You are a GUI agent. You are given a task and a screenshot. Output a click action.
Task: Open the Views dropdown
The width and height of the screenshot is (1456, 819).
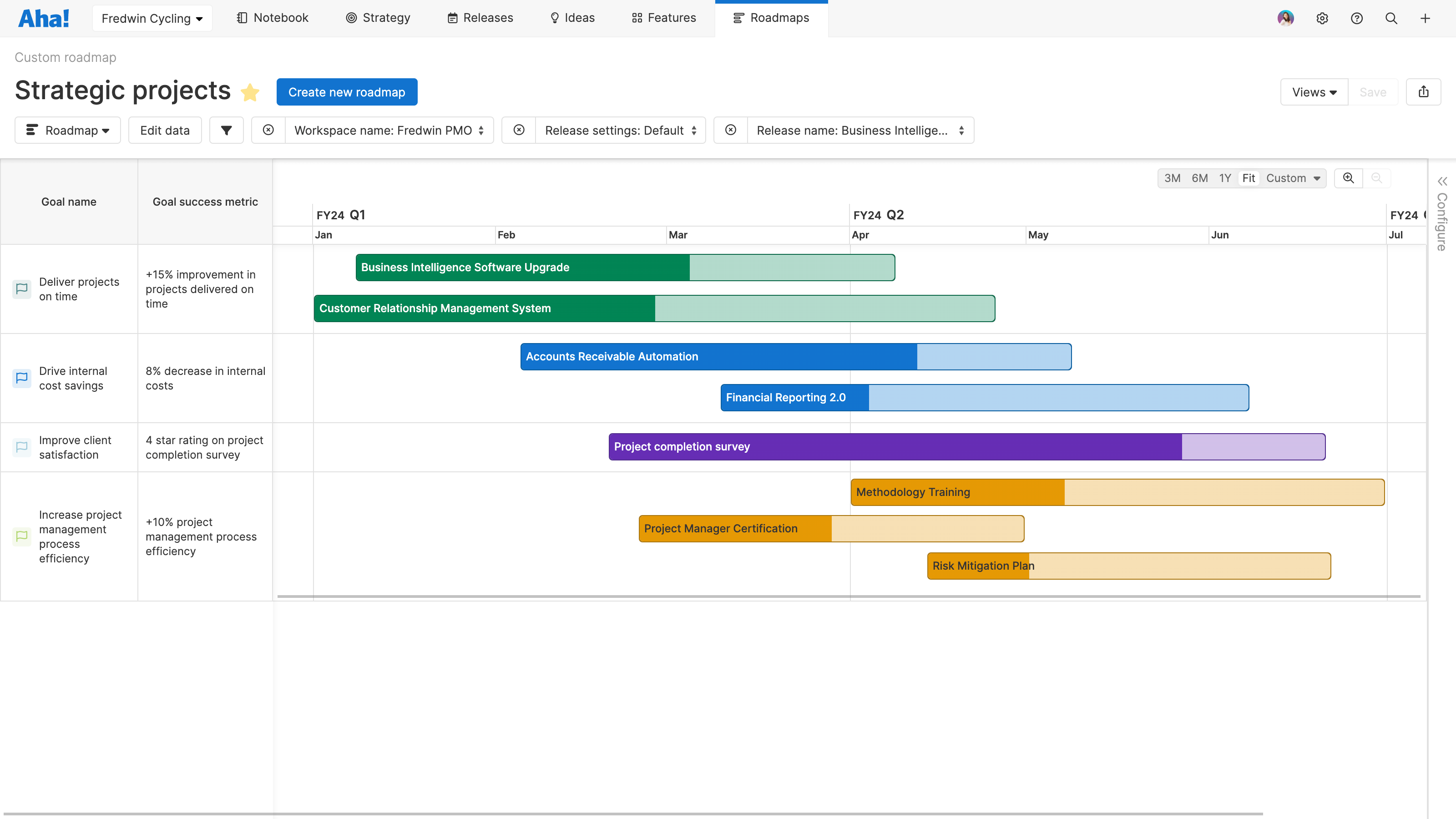click(x=1314, y=91)
